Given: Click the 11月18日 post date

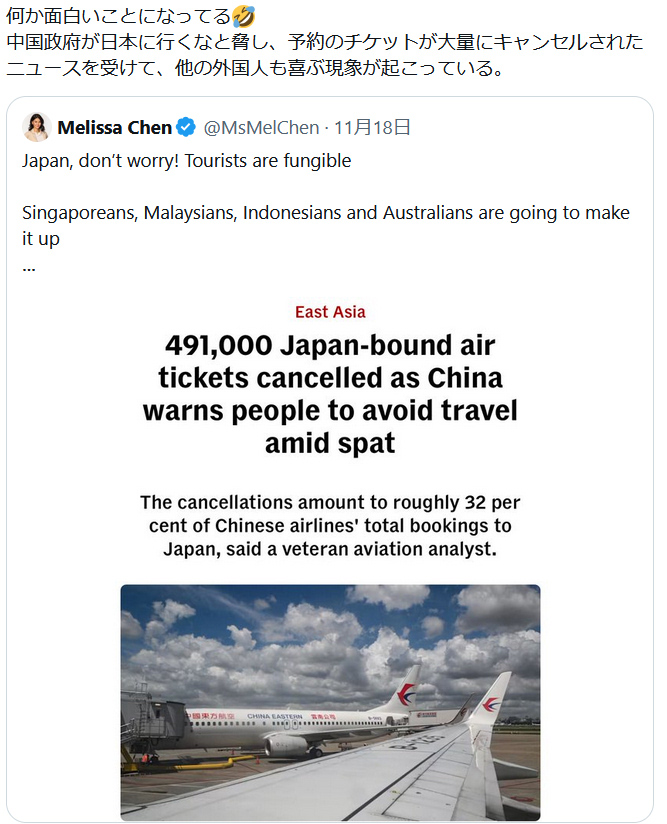Looking at the screenshot, I should click(x=372, y=127).
